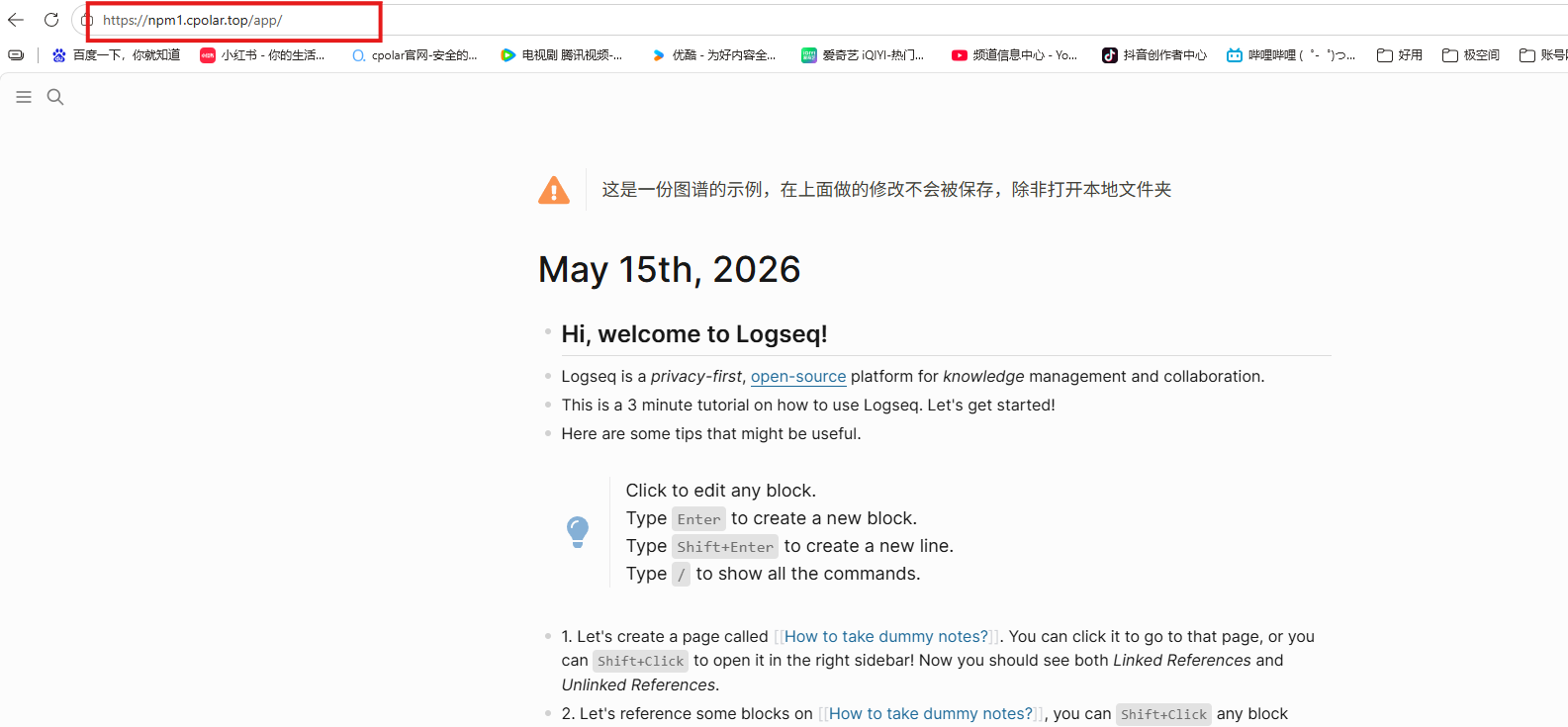Viewport: 1568px width, 727px height.
Task: Click the bullet beside "Logseq is a privacy-first"
Action: pos(547,377)
